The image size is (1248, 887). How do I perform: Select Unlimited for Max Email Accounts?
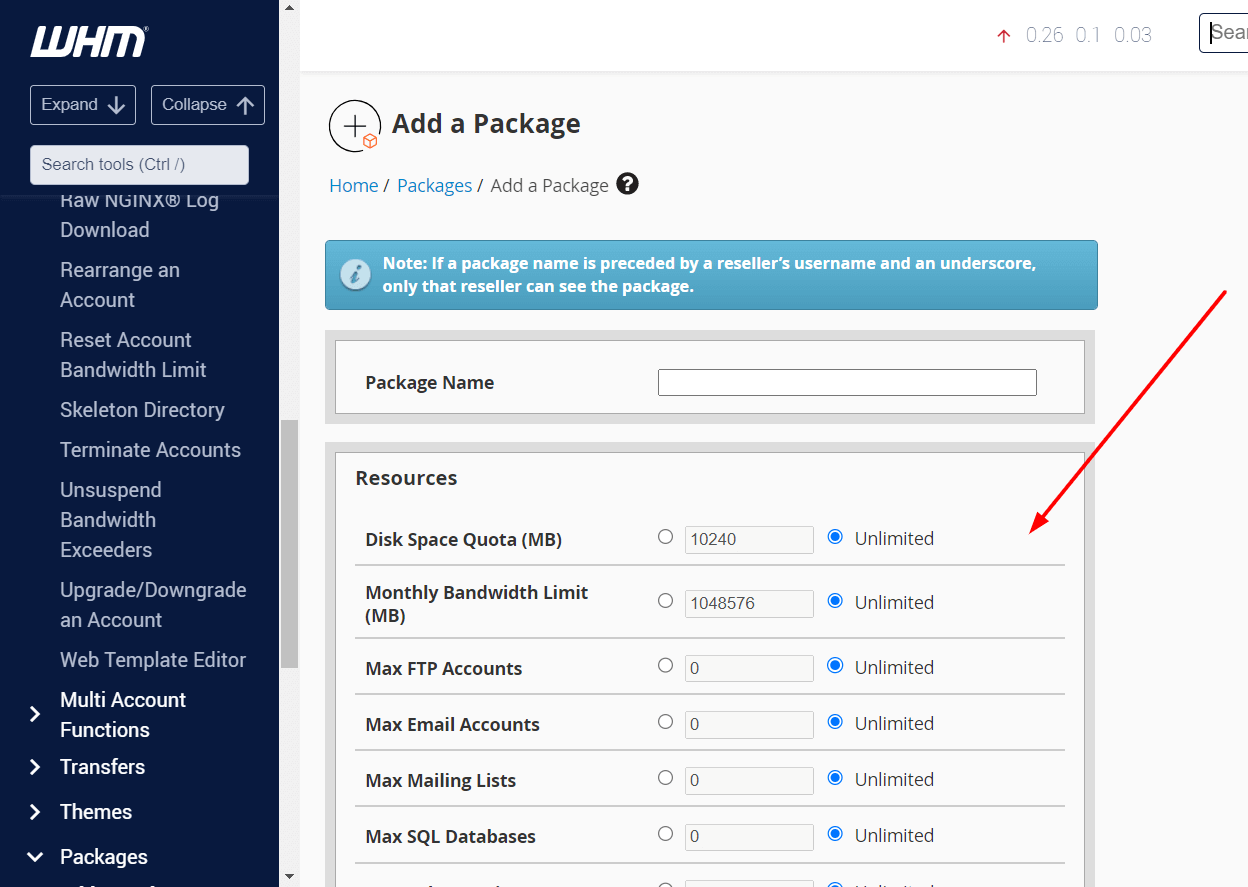[x=835, y=721]
